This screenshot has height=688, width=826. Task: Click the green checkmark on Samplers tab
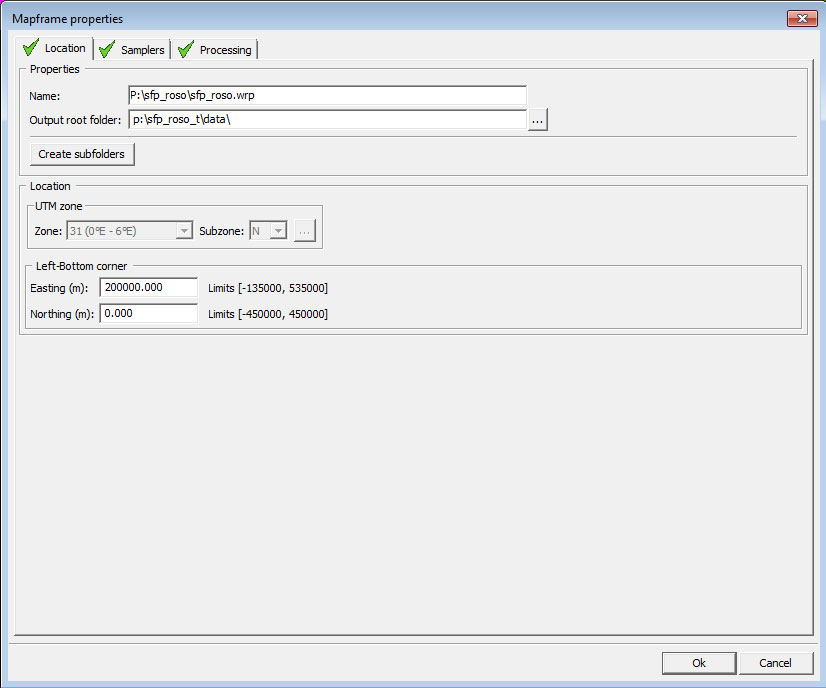pyautogui.click(x=106, y=50)
